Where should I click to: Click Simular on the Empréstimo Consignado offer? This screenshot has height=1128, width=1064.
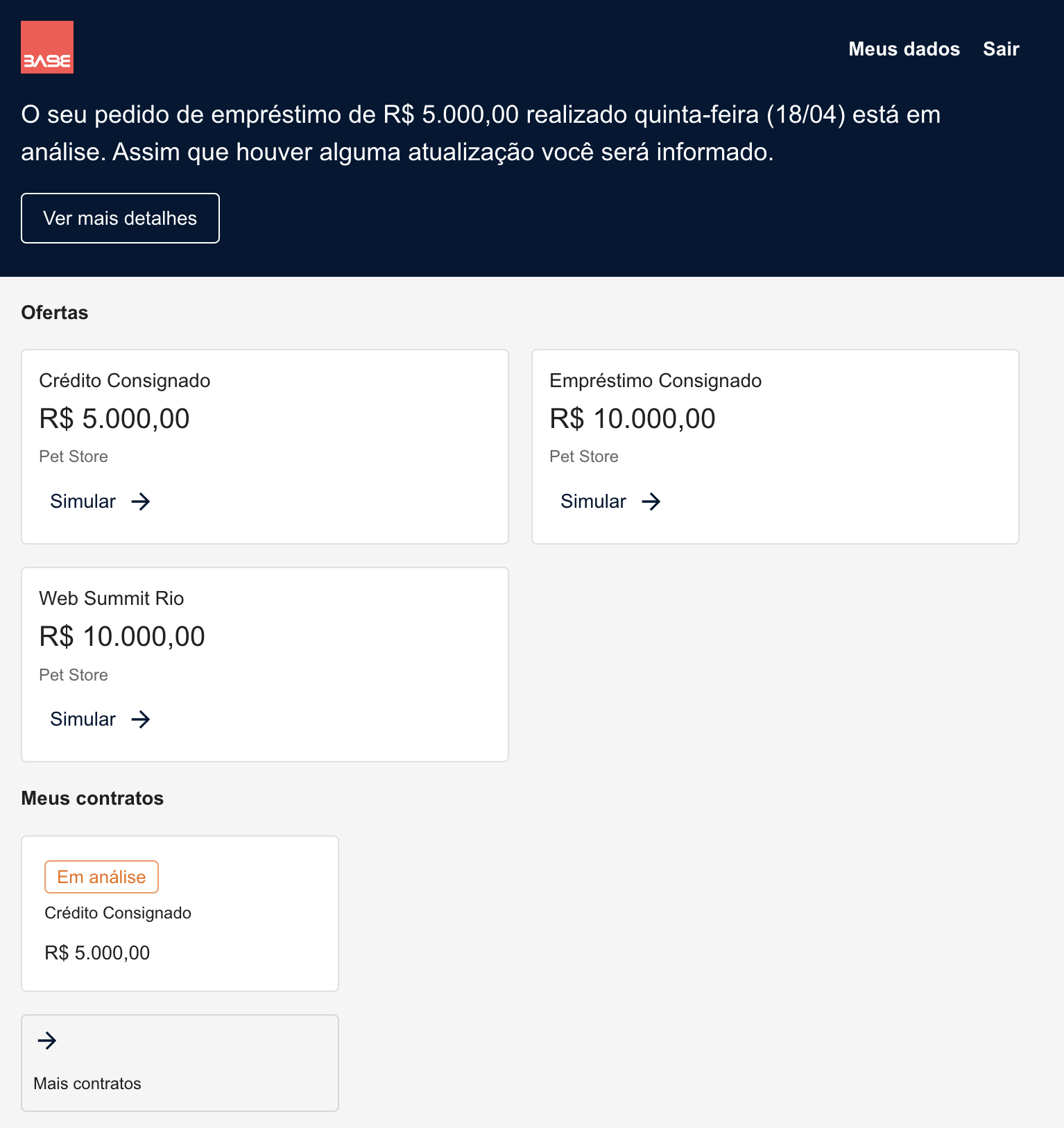pos(594,502)
